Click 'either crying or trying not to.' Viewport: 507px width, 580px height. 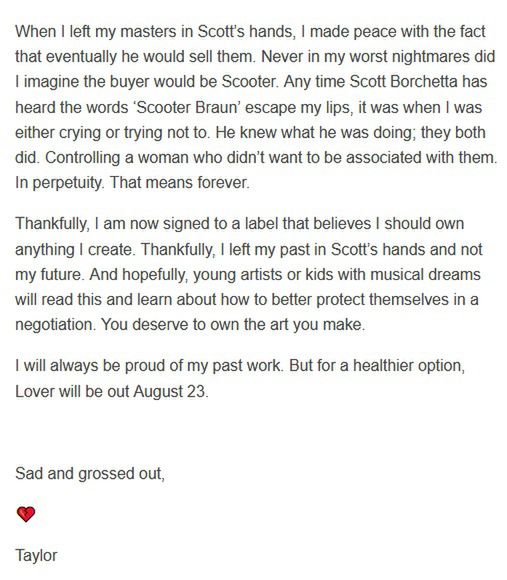click(113, 132)
